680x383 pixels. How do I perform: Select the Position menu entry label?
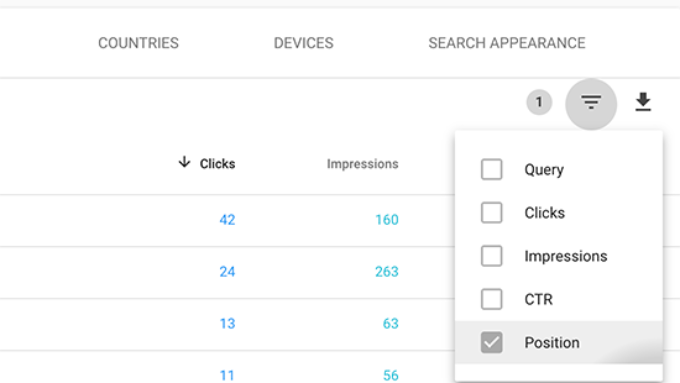(x=552, y=343)
